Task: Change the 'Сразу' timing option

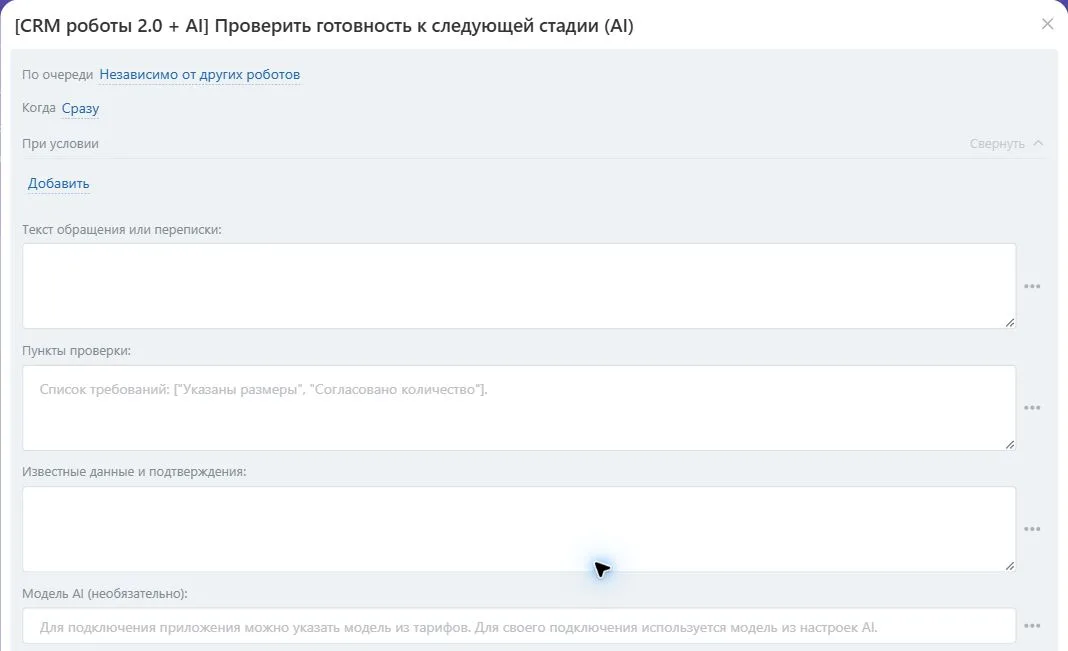Action: pyautogui.click(x=80, y=108)
